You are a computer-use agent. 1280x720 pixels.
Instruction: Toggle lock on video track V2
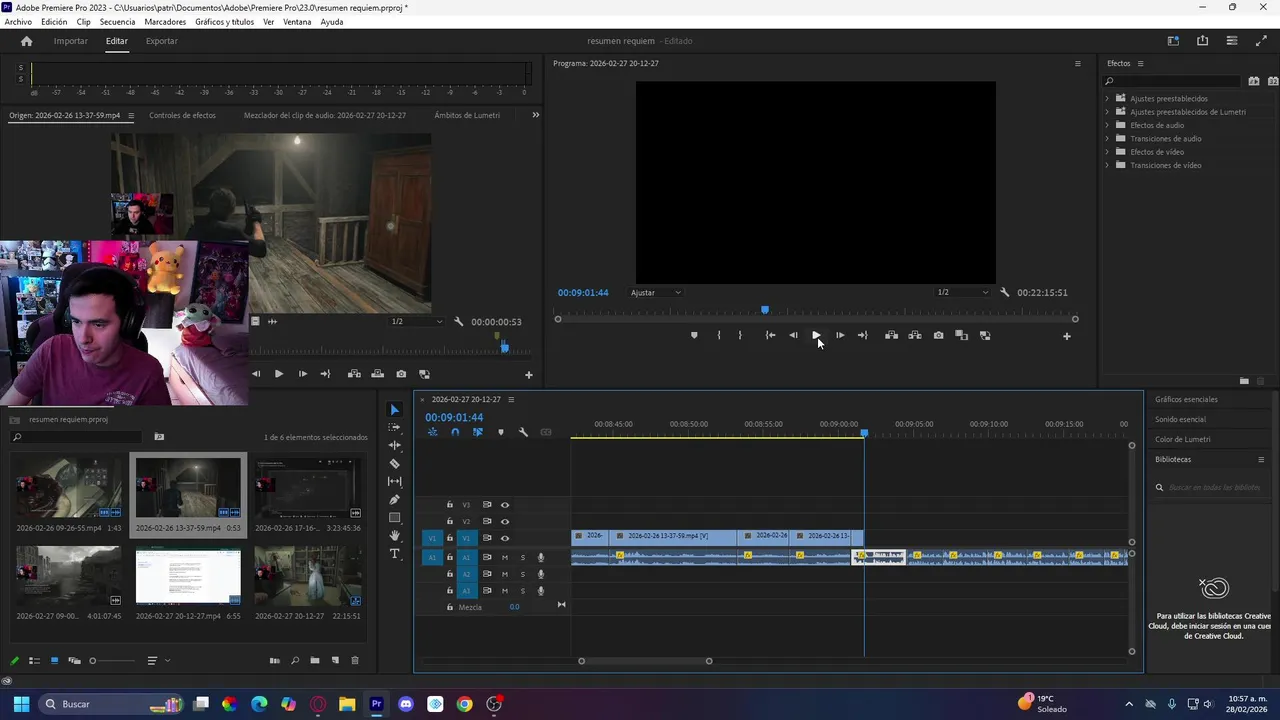click(x=450, y=521)
